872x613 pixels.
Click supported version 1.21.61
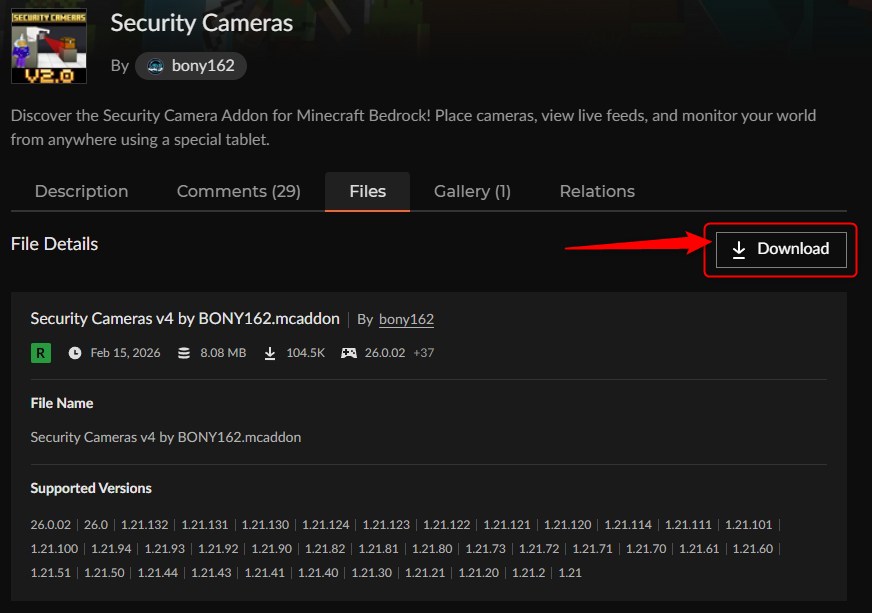click(699, 548)
